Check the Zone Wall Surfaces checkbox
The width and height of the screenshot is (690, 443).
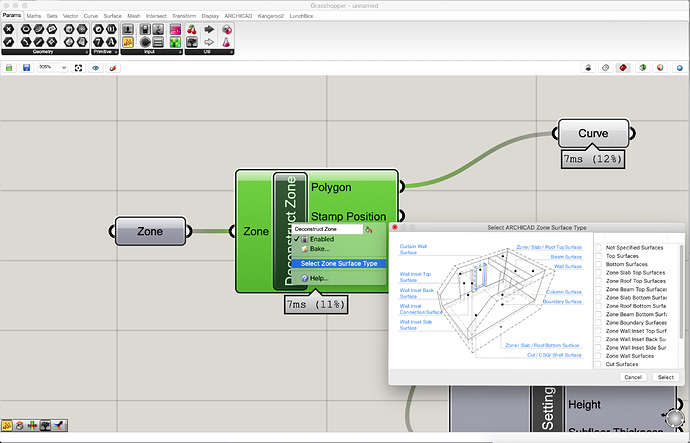[x=598, y=356]
